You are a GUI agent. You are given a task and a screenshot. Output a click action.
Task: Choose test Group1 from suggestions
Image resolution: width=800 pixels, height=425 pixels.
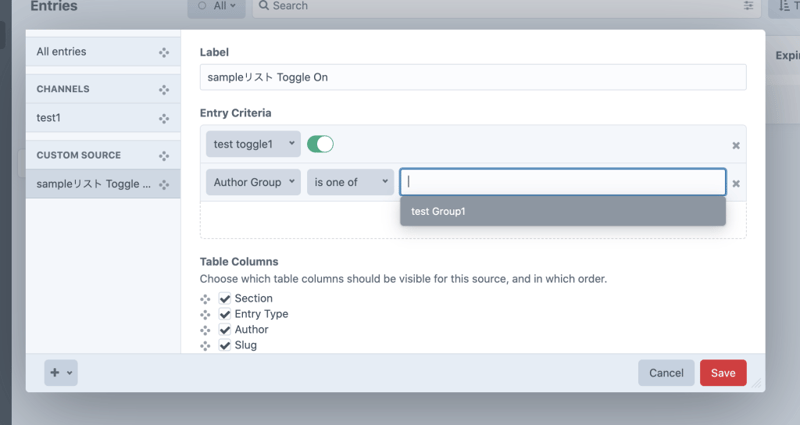[x=562, y=211]
